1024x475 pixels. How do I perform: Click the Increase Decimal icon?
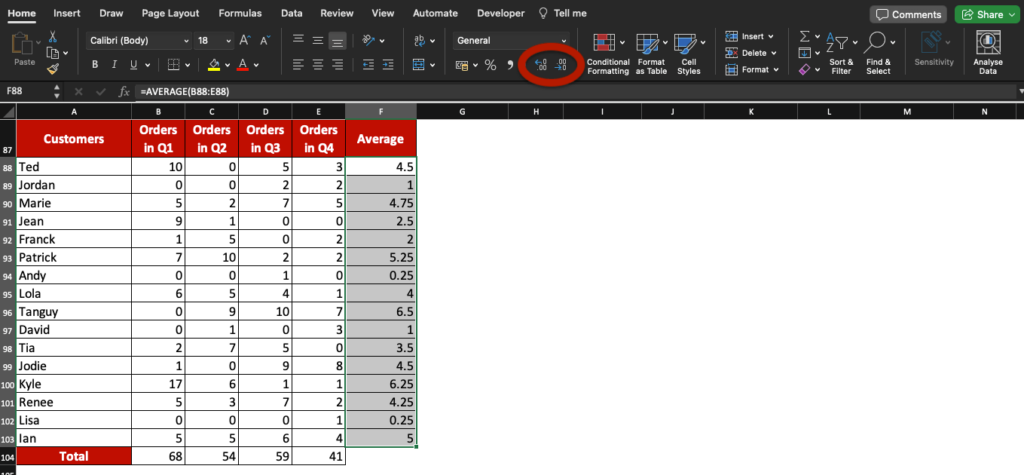pyautogui.click(x=540, y=65)
